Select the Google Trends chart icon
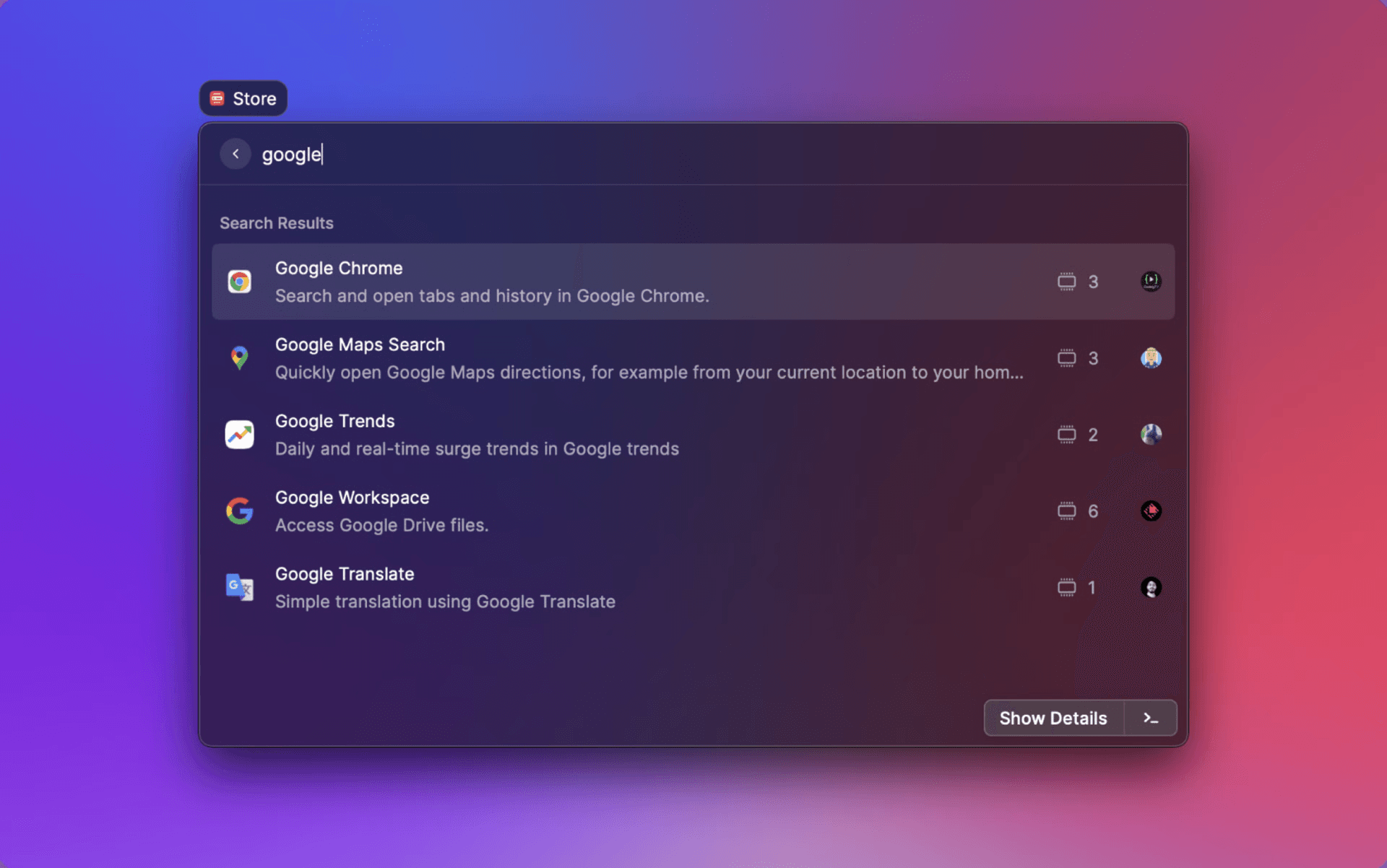This screenshot has width=1387, height=868. (x=239, y=434)
